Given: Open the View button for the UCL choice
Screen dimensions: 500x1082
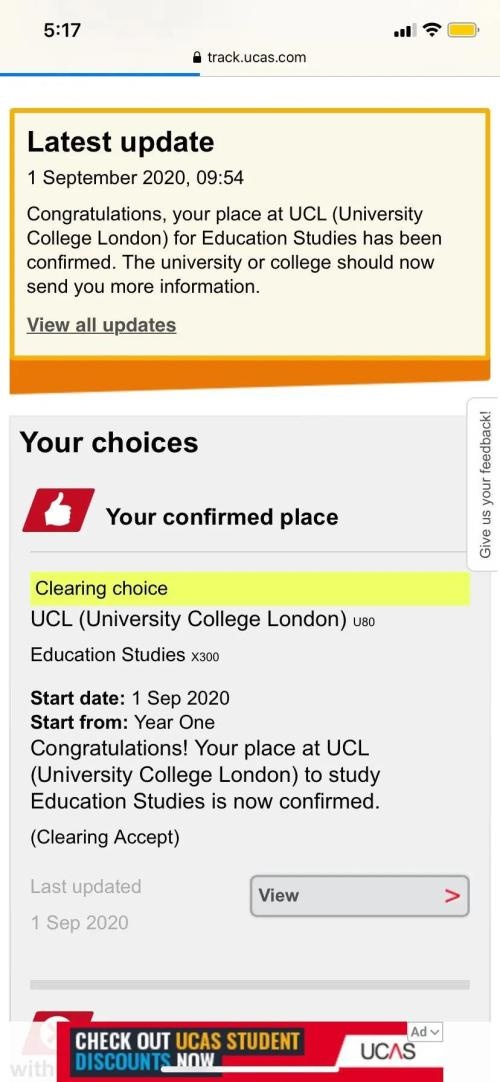Looking at the screenshot, I should coord(360,896).
